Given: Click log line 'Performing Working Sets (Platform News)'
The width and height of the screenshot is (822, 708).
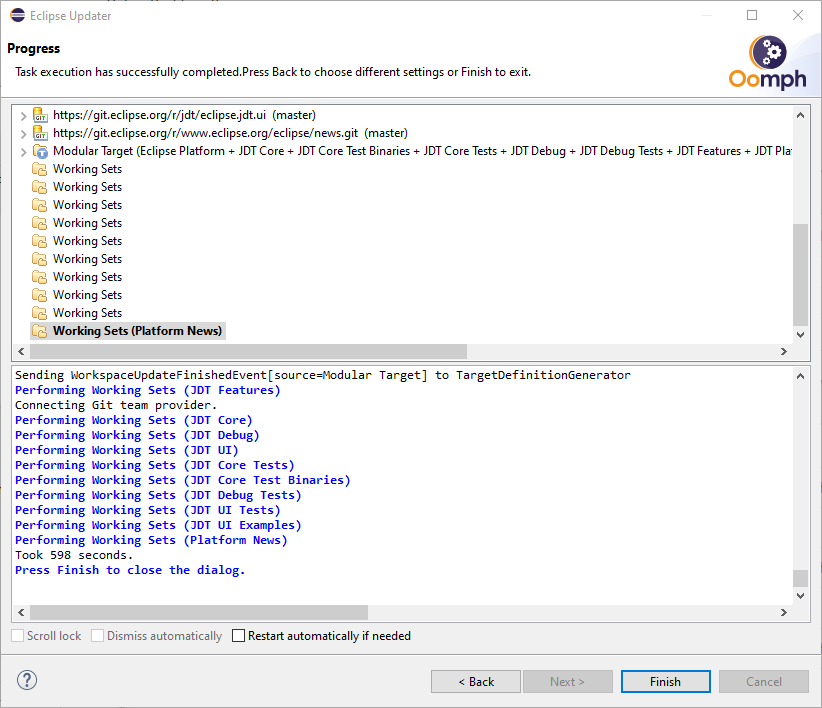Looking at the screenshot, I should click(x=152, y=540).
